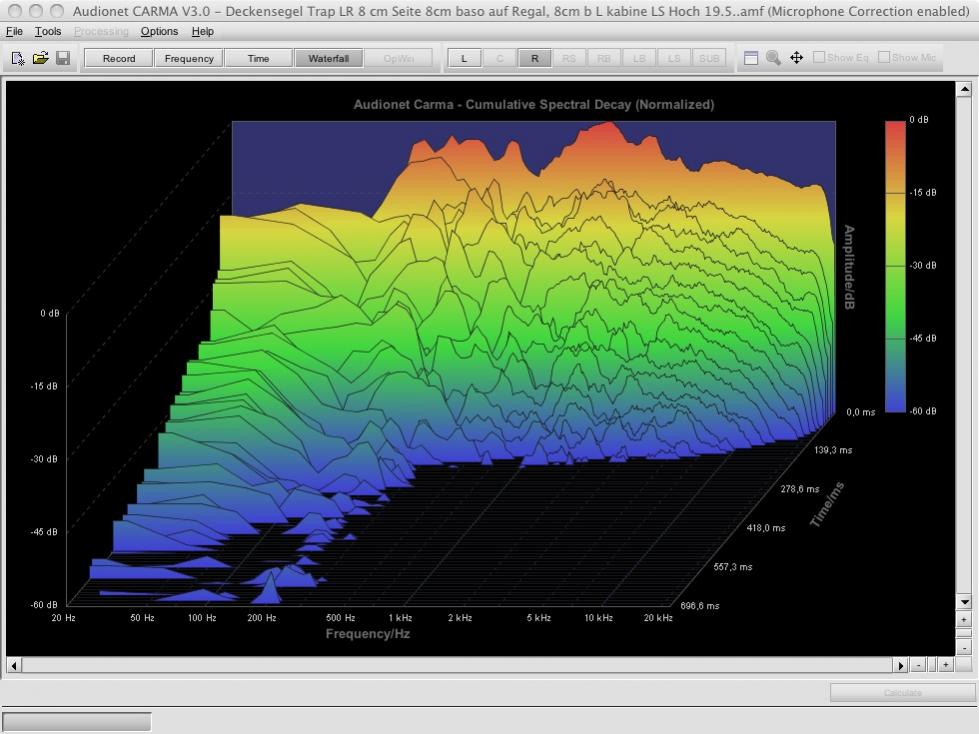Toggle the R channel button
The height and width of the screenshot is (734, 979).
[534, 58]
